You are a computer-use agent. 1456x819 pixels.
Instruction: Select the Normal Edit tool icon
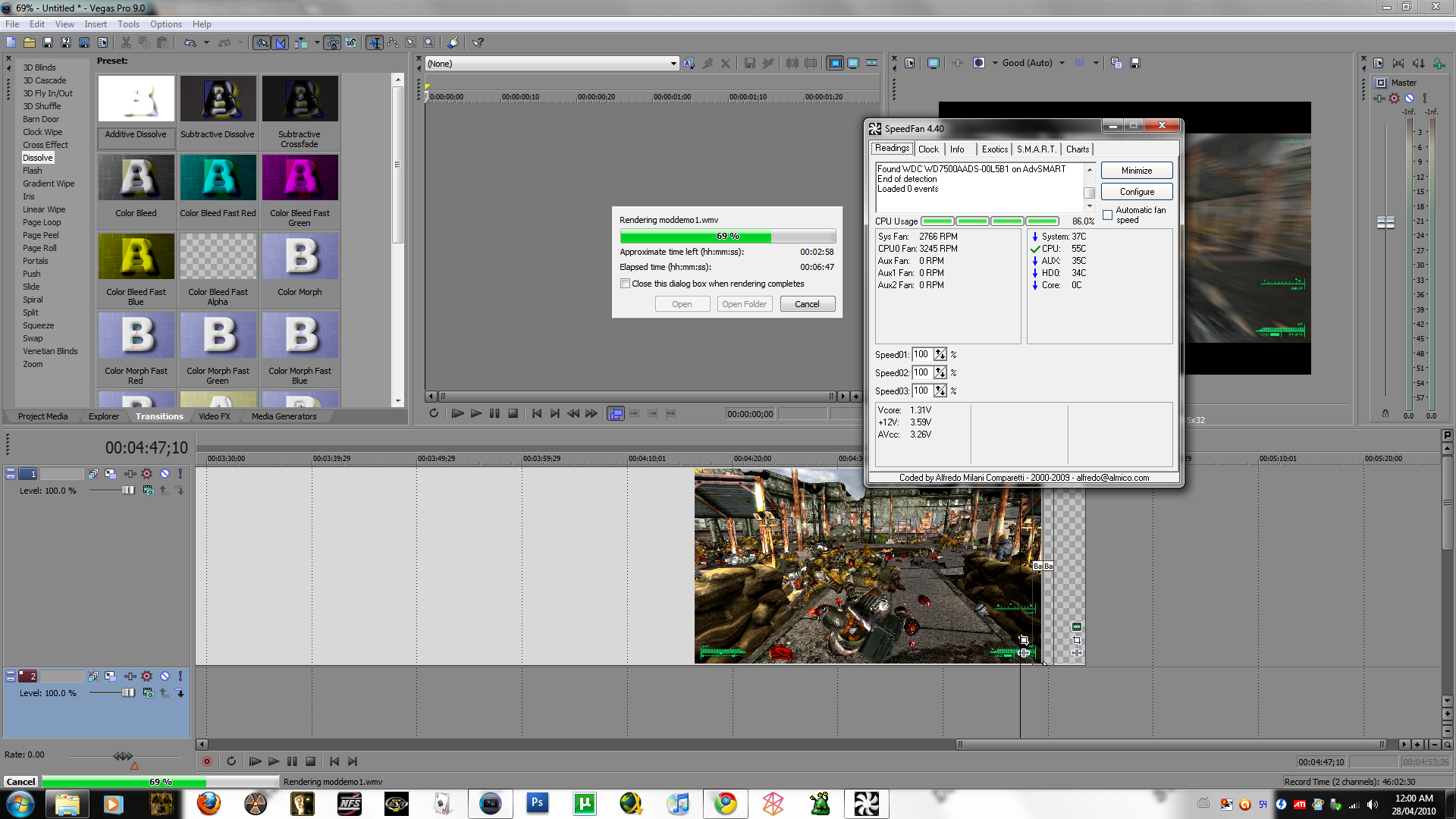tap(375, 42)
